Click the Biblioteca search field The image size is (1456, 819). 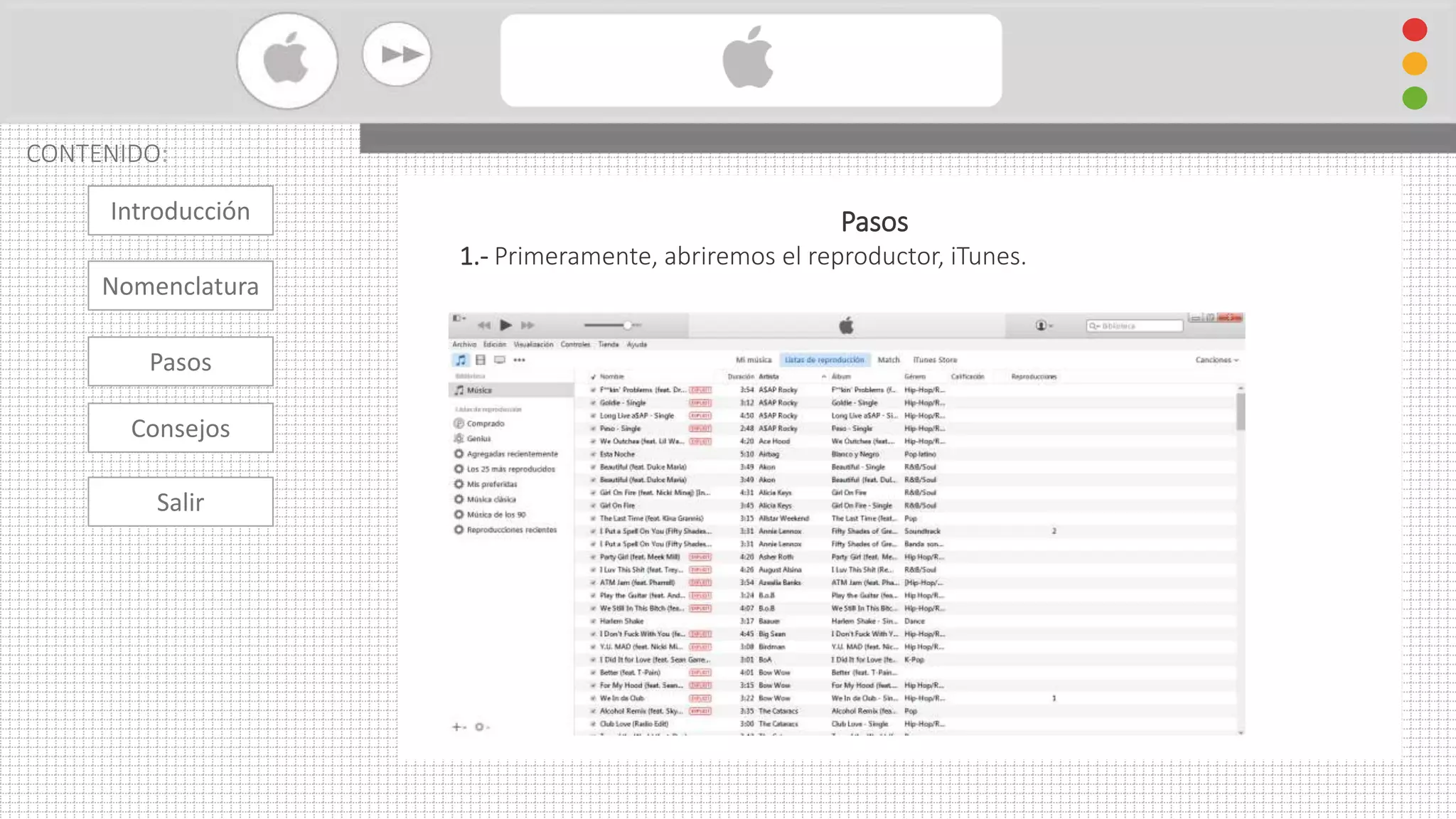[1135, 326]
